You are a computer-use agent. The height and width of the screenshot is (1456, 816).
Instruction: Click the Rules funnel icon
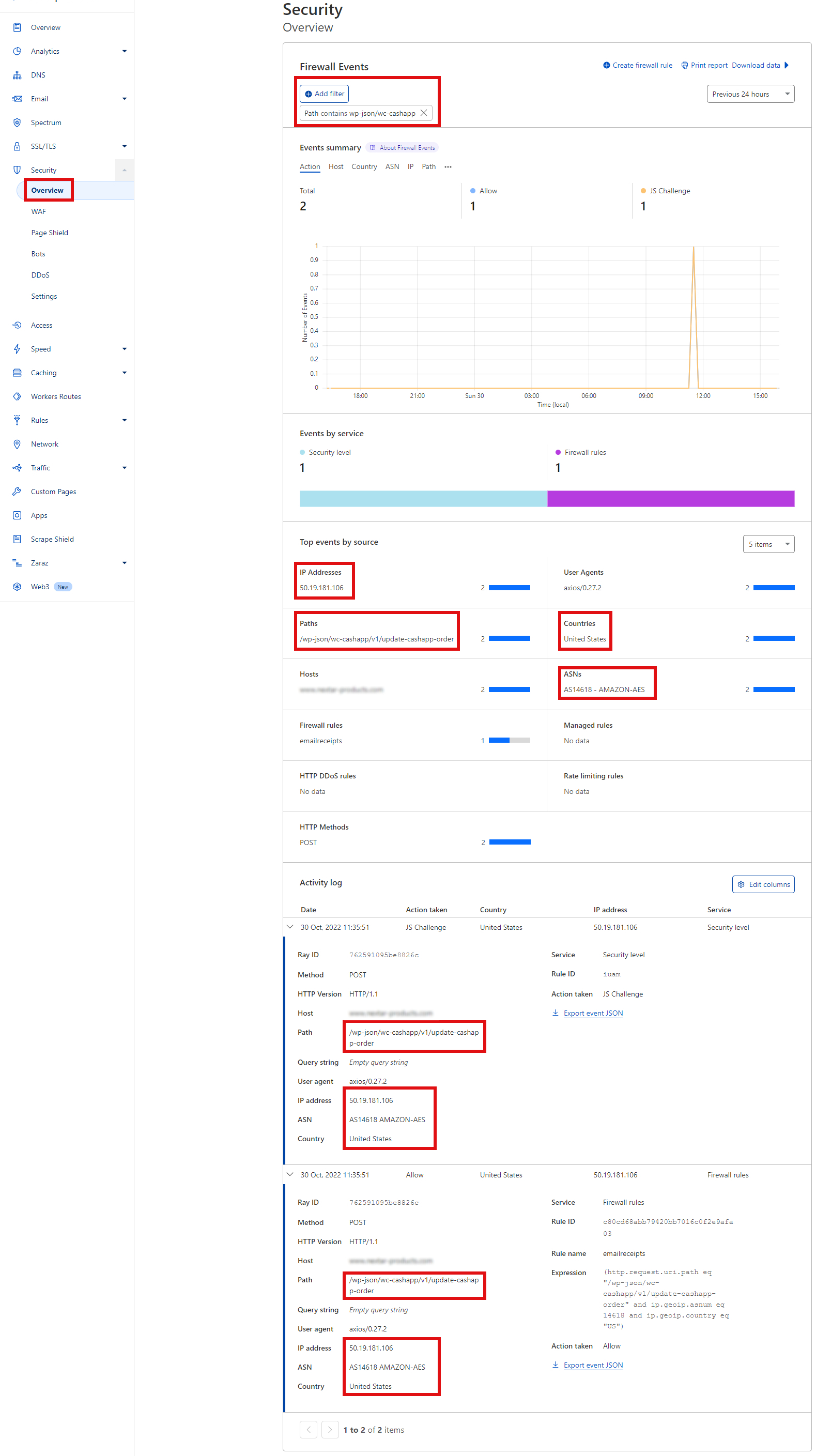[x=17, y=420]
